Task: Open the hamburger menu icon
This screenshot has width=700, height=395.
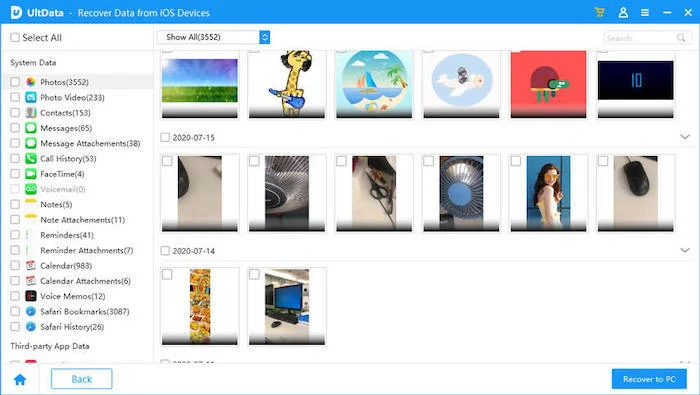Action: pos(645,12)
